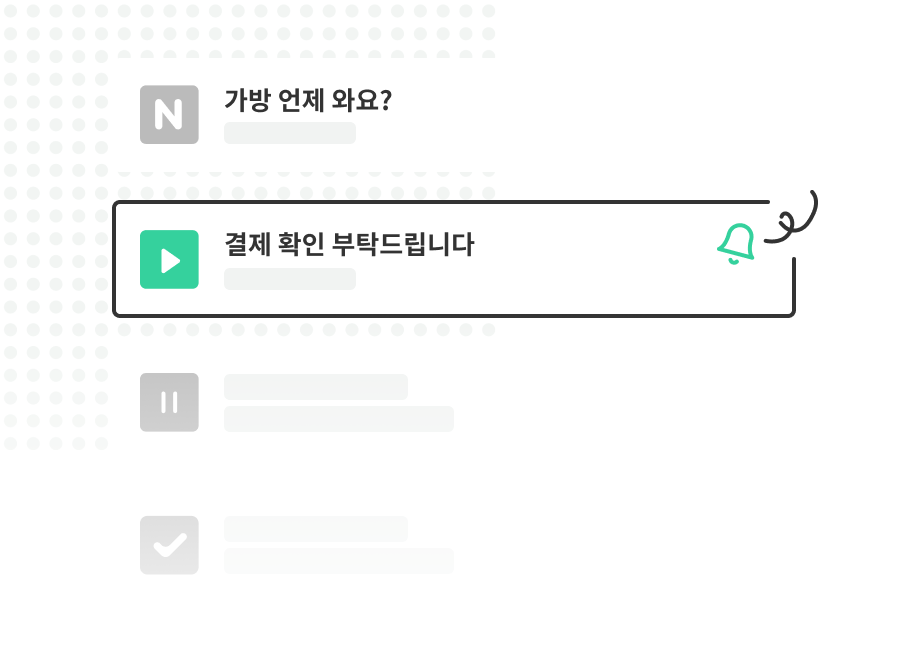Viewport: 922px width, 660px height.
Task: Click the swirl doodle near the bell
Action: (791, 216)
